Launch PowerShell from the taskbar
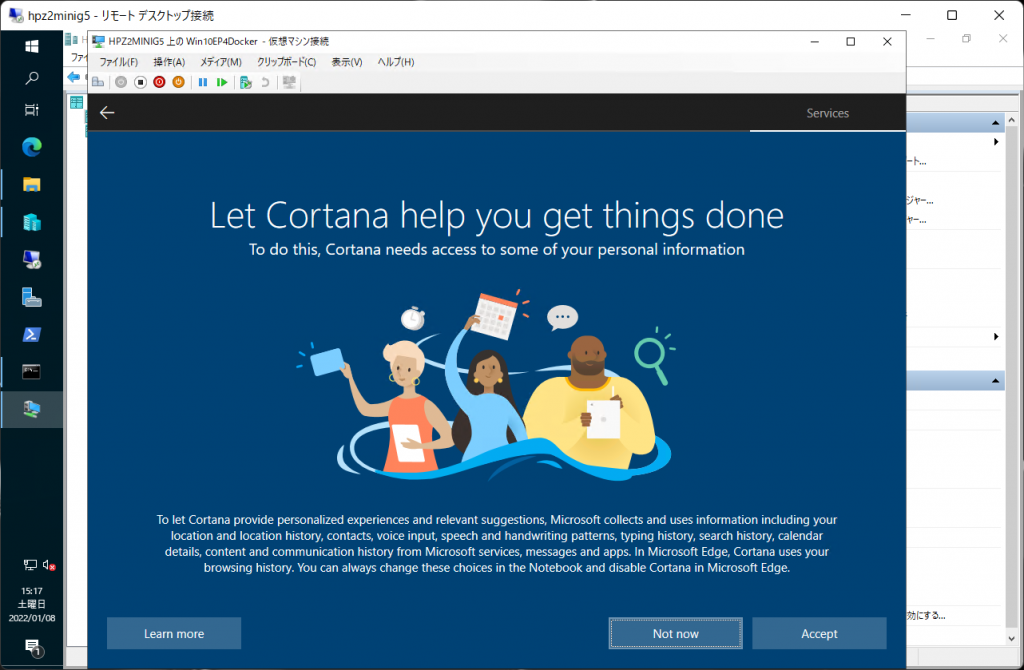Image resolution: width=1024 pixels, height=670 pixels. pos(31,335)
